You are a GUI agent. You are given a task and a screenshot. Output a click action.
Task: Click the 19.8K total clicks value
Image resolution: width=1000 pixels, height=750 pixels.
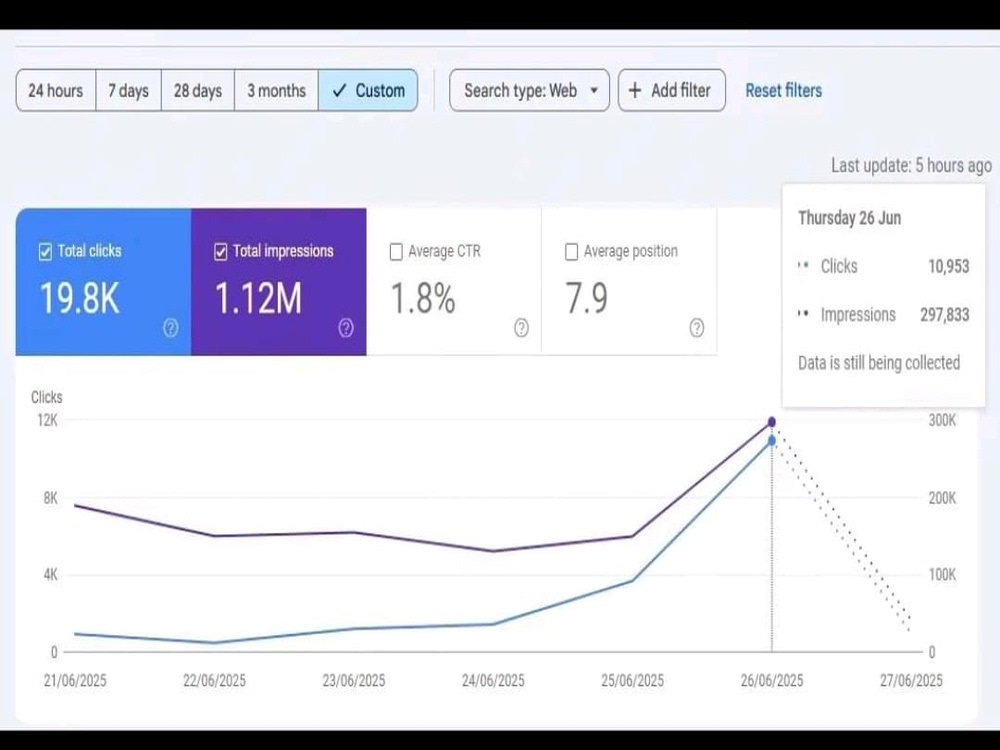(x=79, y=298)
